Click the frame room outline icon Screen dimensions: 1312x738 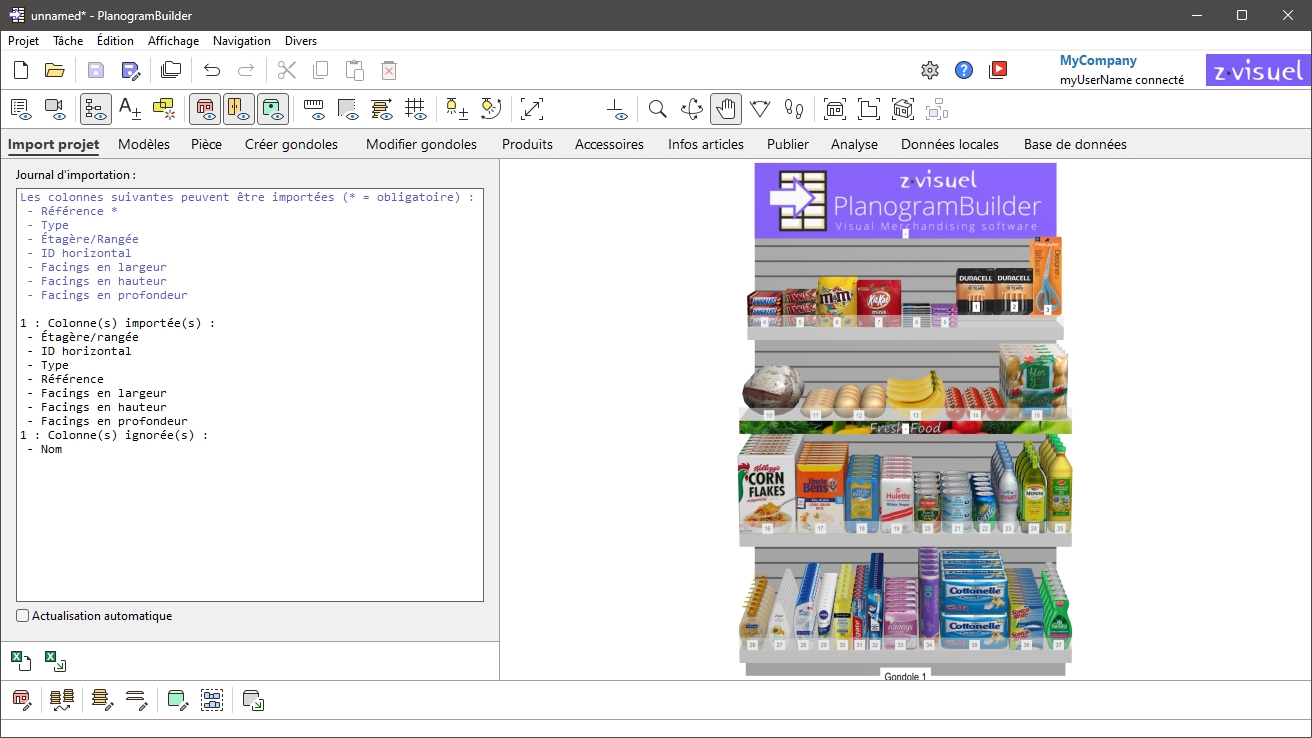[869, 109]
